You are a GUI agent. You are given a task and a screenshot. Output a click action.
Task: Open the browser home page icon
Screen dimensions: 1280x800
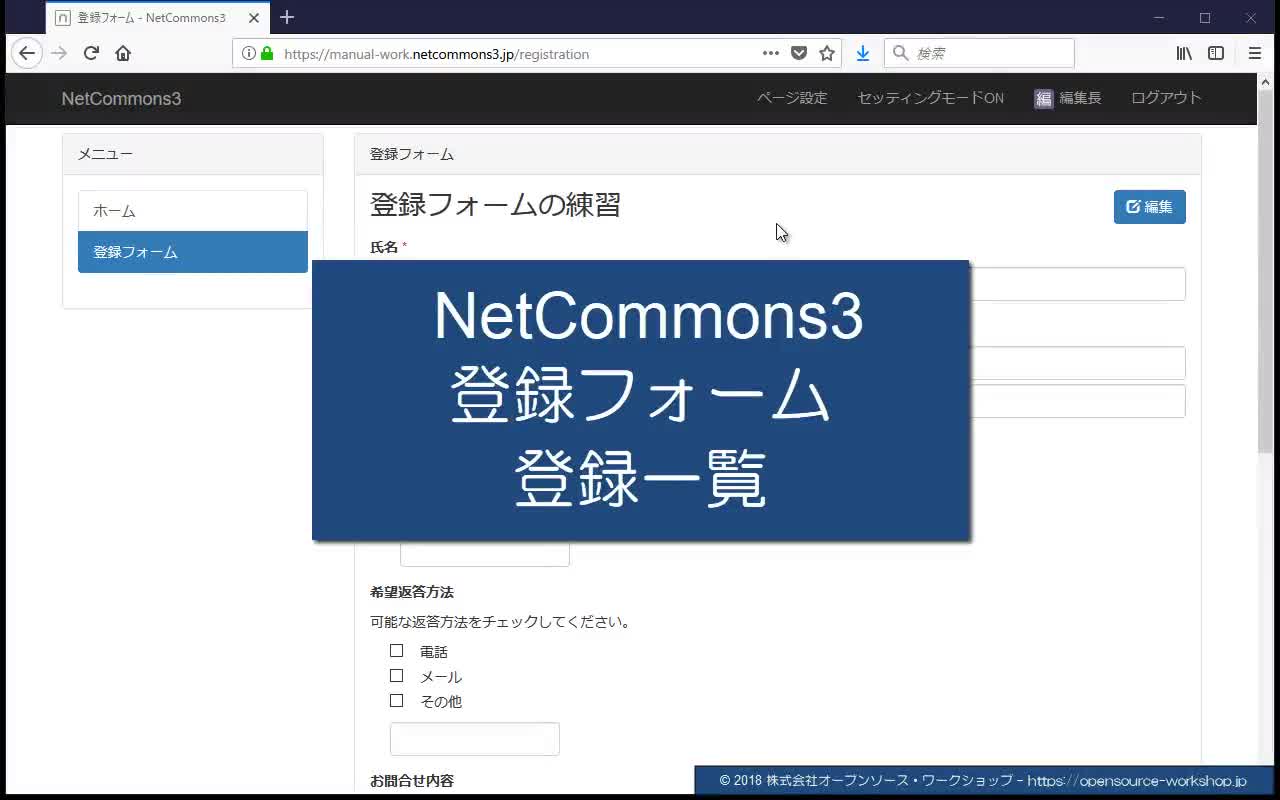(123, 54)
